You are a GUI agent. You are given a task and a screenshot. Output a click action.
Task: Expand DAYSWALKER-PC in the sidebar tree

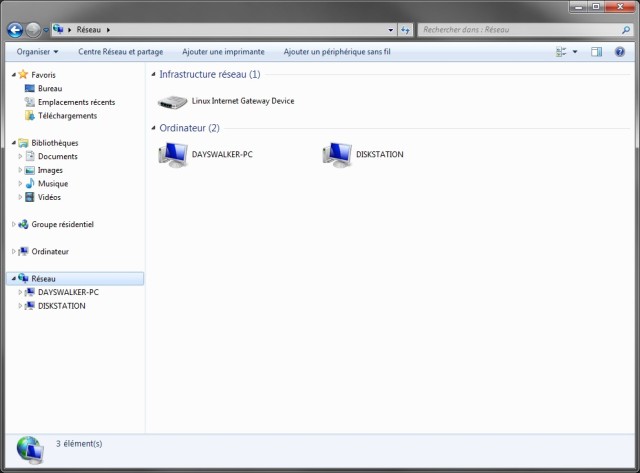click(x=20, y=292)
